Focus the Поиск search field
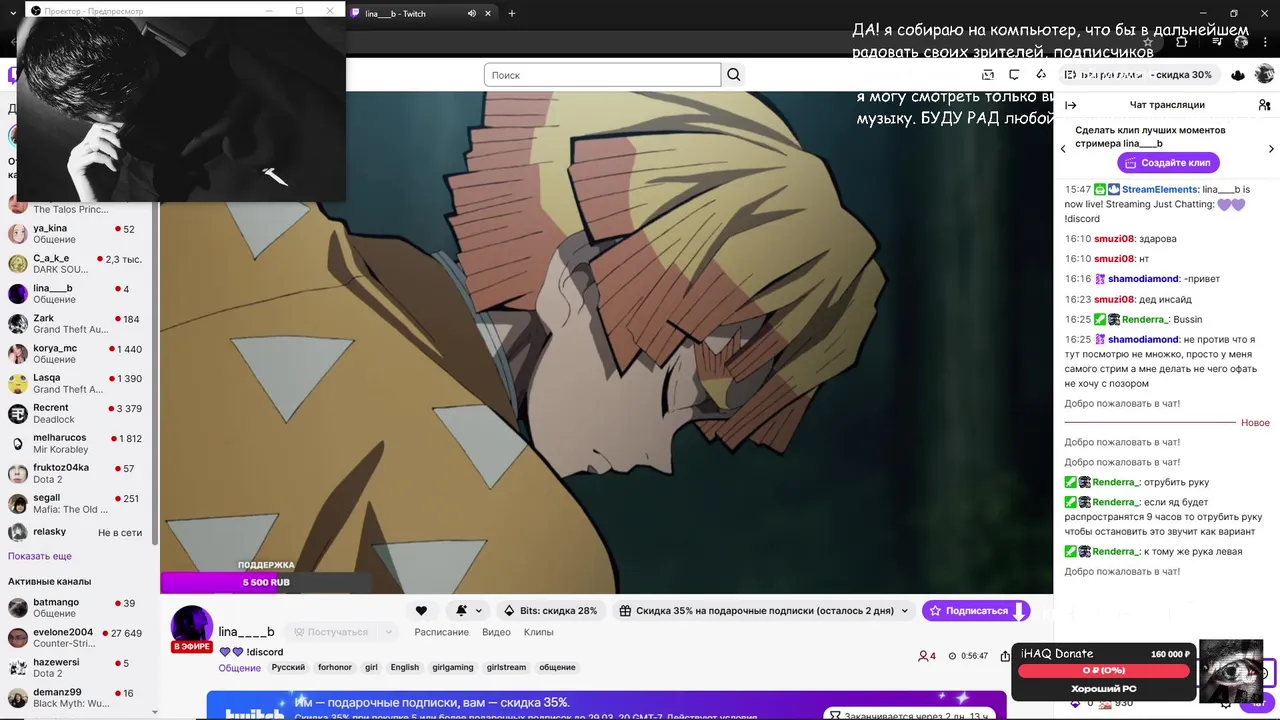The height and width of the screenshot is (720, 1280). [602, 75]
